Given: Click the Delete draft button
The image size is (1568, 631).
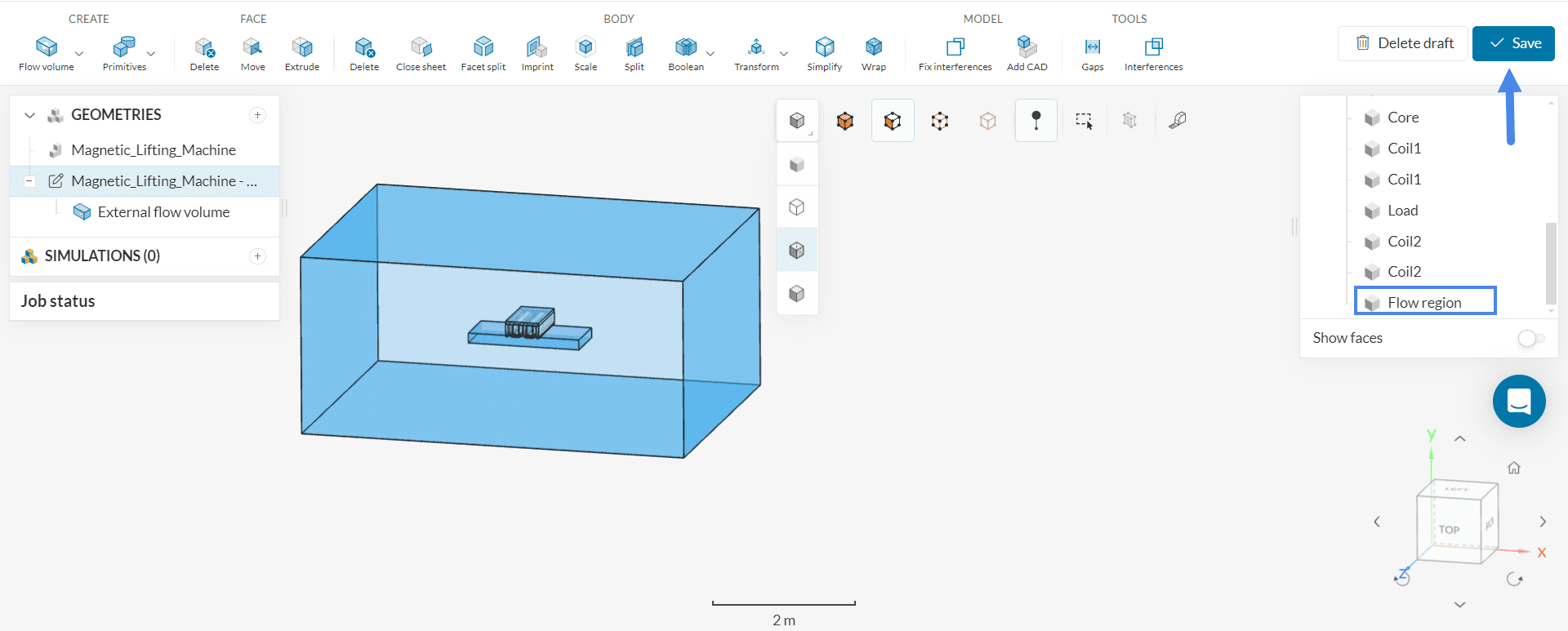Looking at the screenshot, I should pyautogui.click(x=1403, y=43).
